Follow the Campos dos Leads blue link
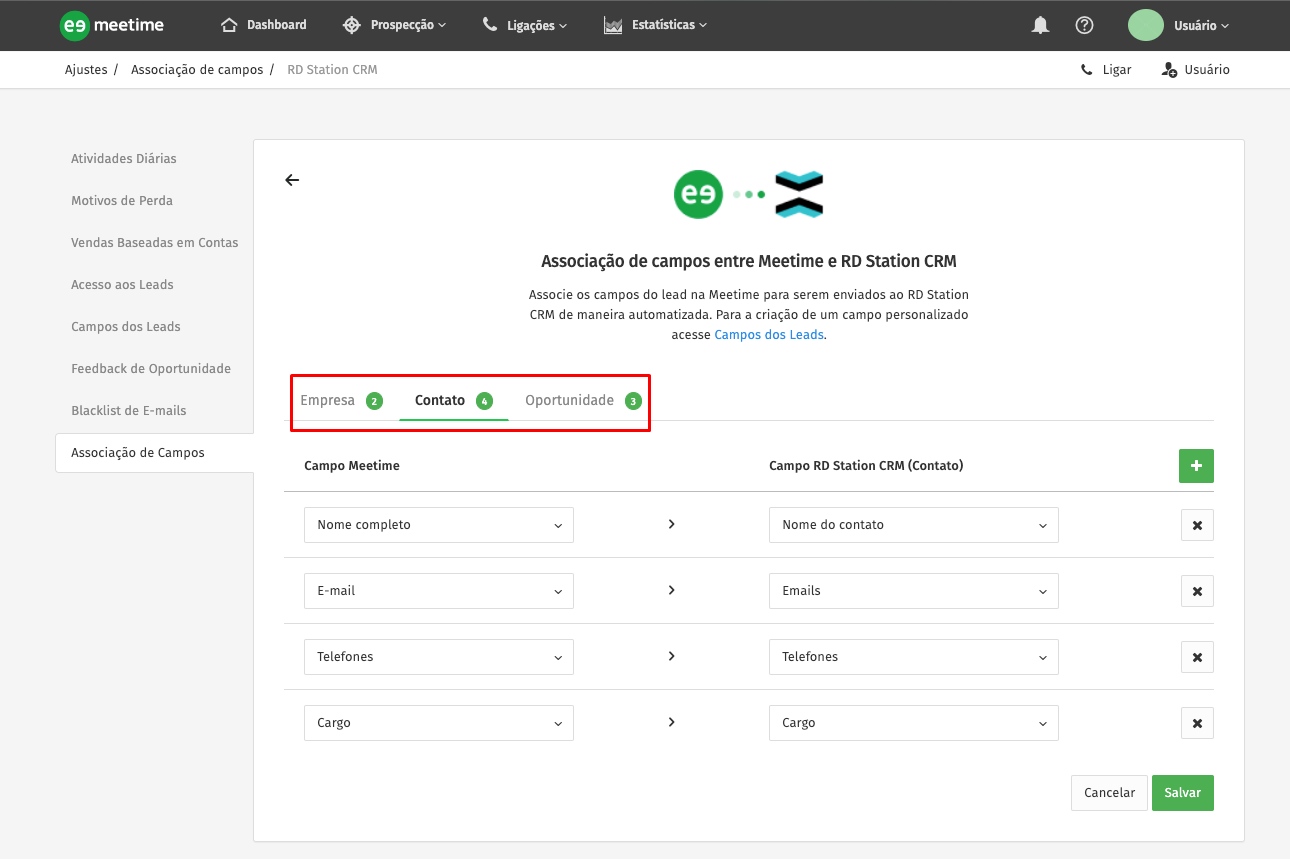This screenshot has height=859, width=1290. (769, 335)
